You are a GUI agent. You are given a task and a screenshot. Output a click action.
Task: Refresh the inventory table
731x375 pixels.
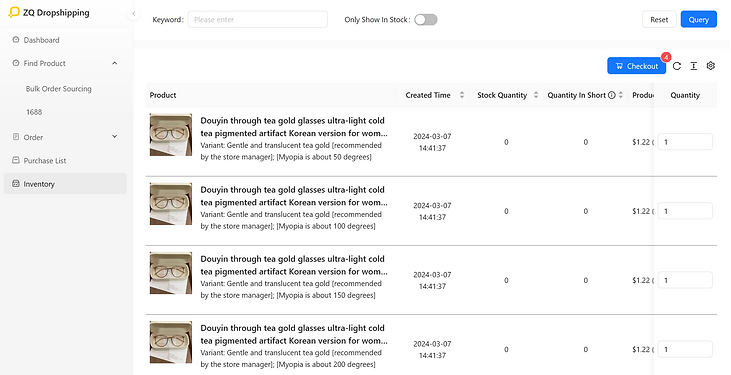click(677, 66)
